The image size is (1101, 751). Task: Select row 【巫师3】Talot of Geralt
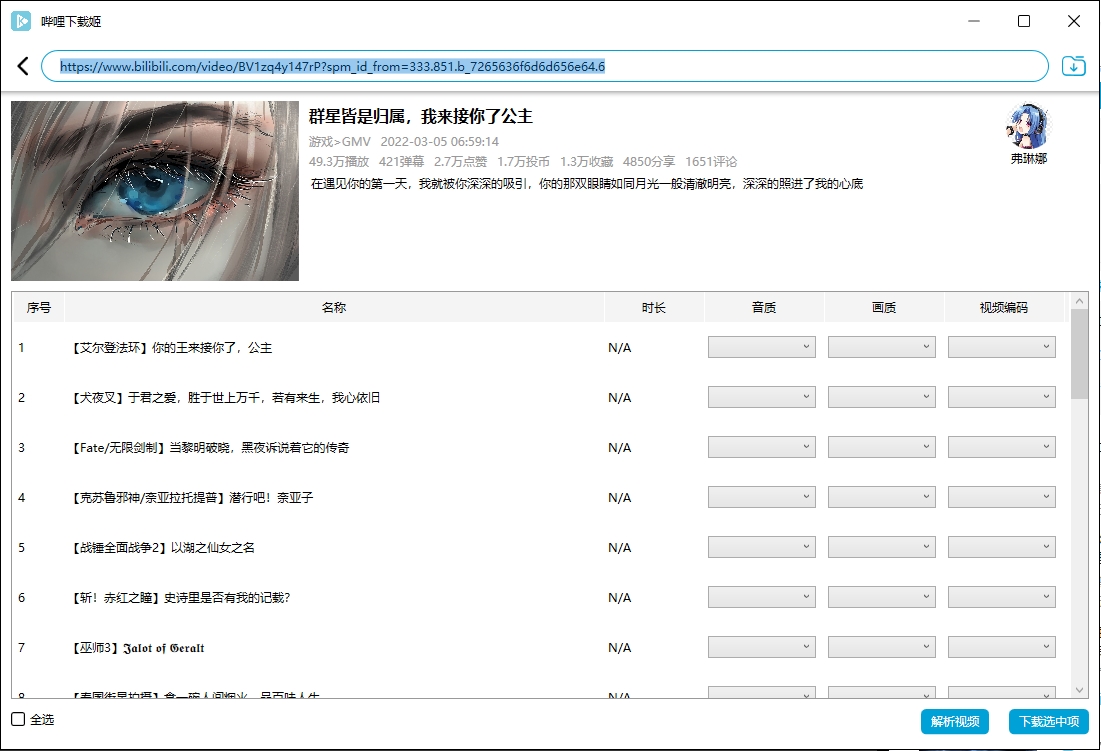(x=541, y=647)
